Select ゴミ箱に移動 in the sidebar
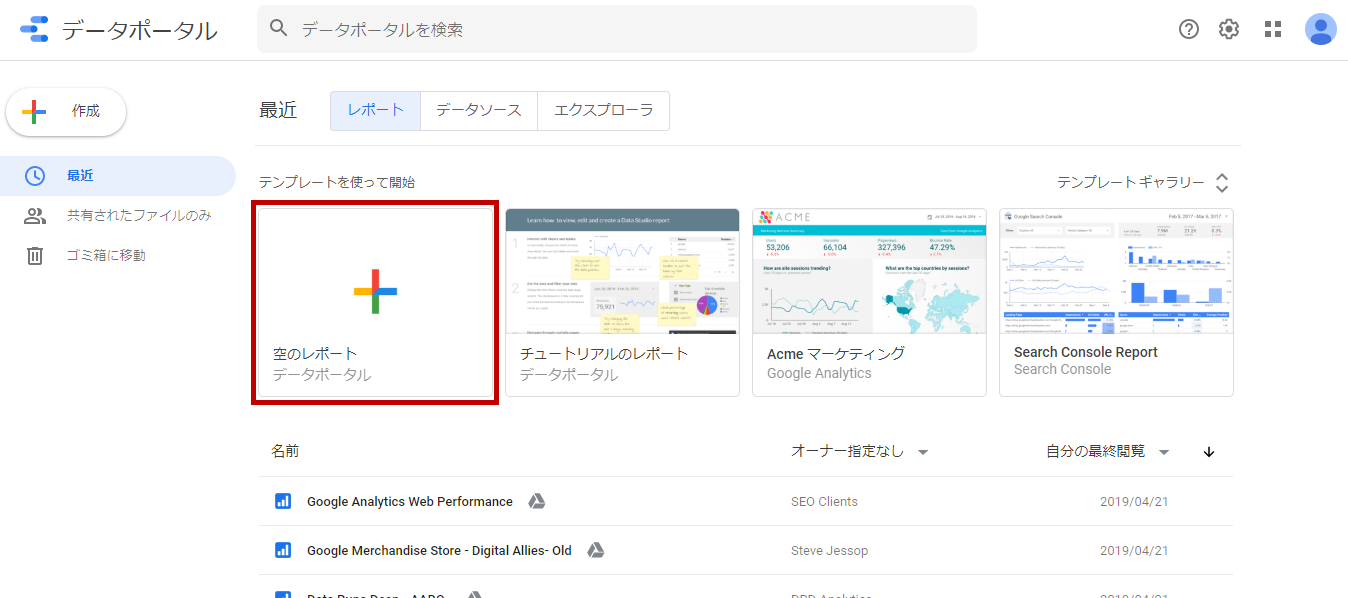 (118, 256)
